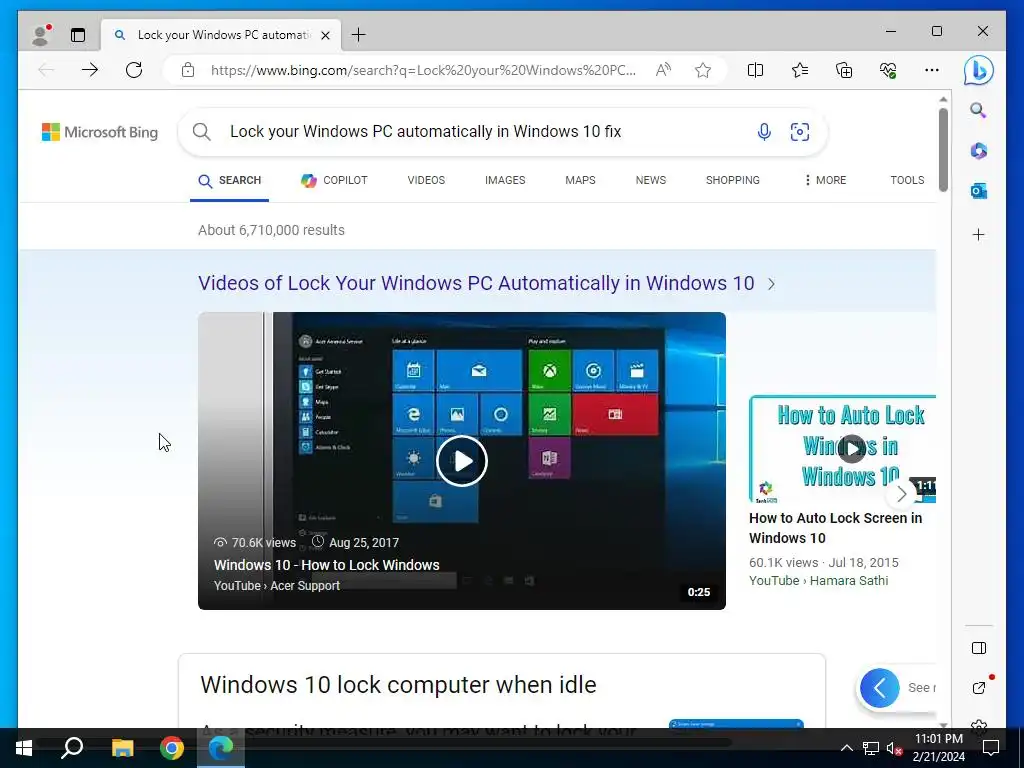Click the address bar URL
This screenshot has height=768, width=1024.
click(x=423, y=71)
